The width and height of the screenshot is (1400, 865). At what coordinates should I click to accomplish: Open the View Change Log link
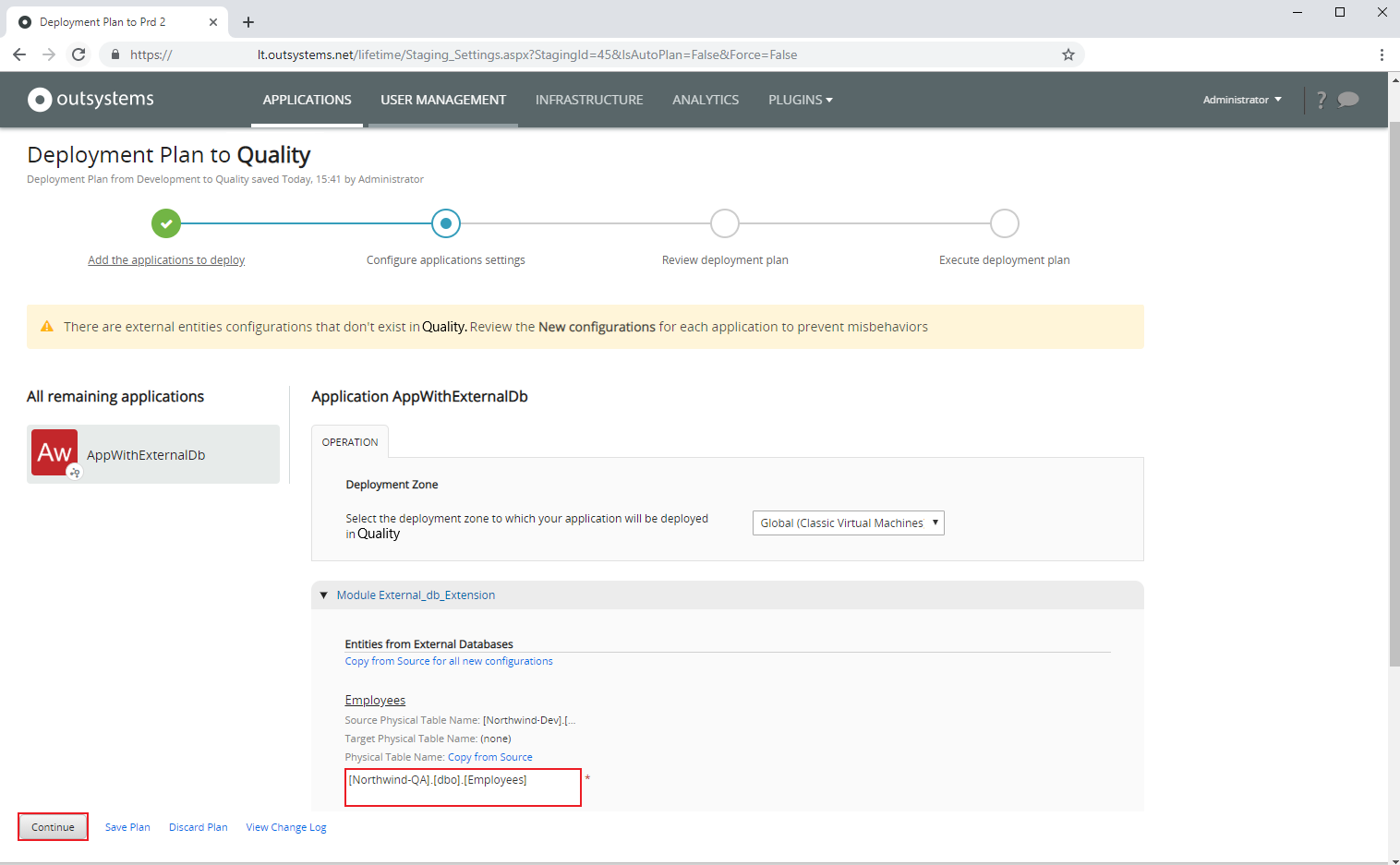pos(285,826)
